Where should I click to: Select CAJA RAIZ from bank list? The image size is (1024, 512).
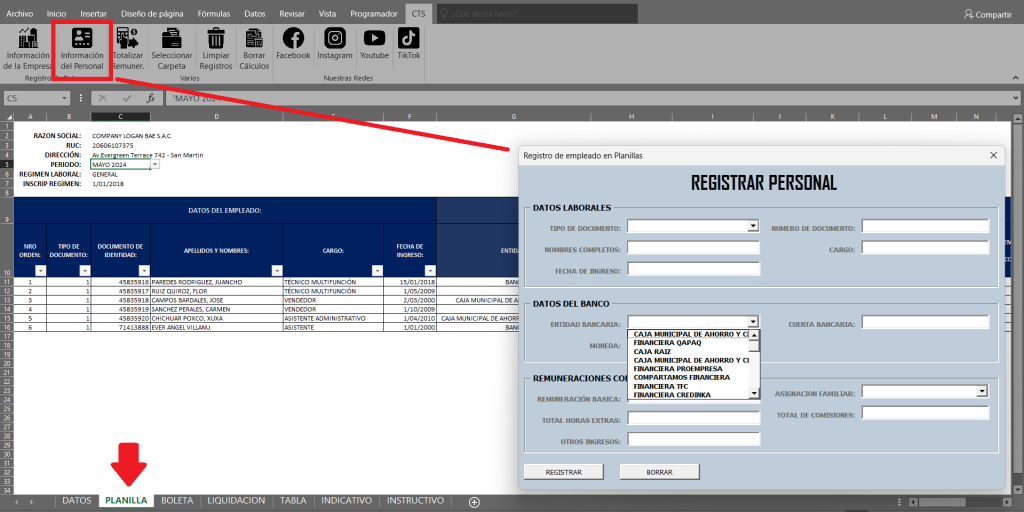652,351
